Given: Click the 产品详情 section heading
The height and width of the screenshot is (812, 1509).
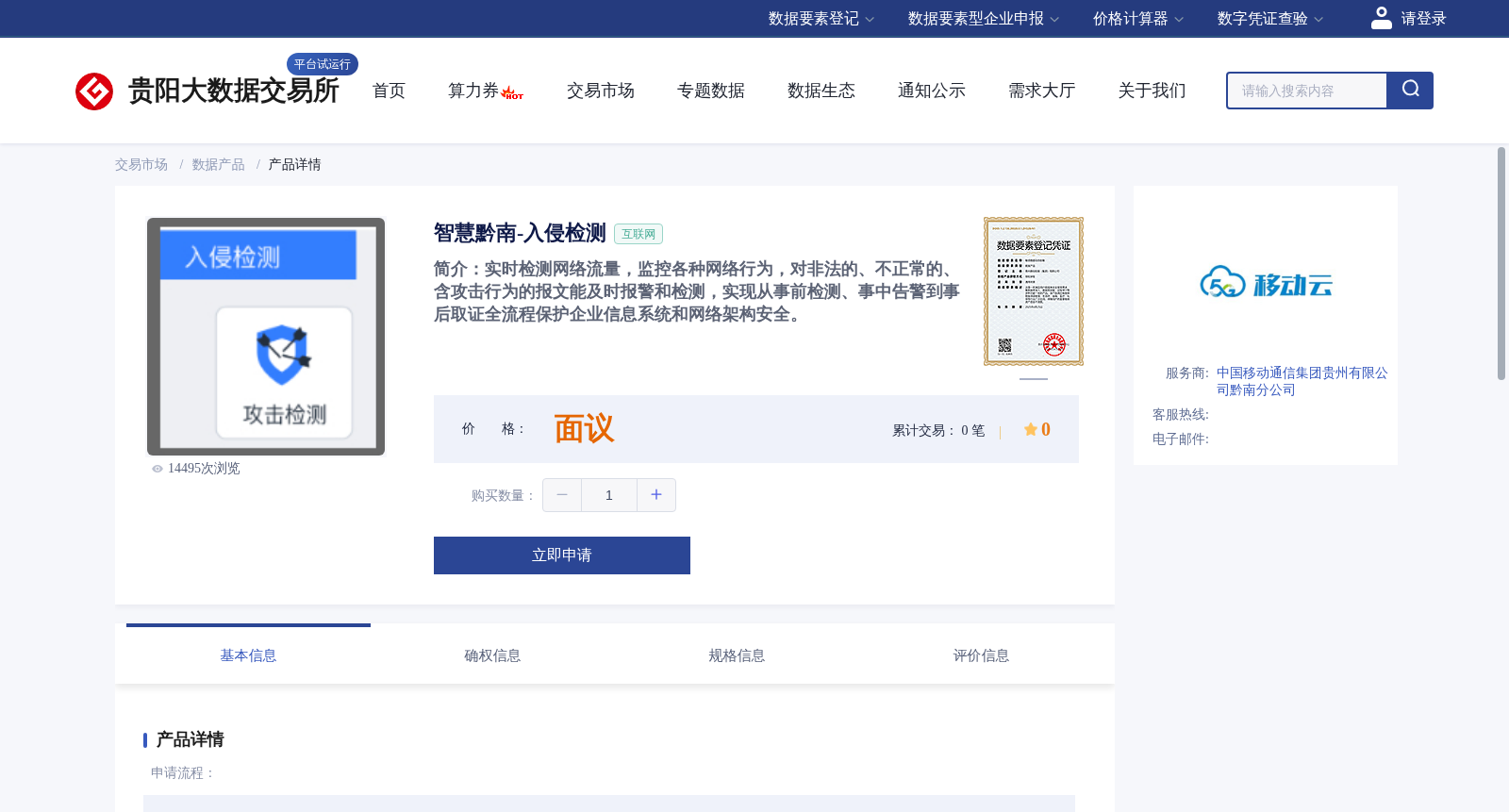Looking at the screenshot, I should [x=190, y=739].
